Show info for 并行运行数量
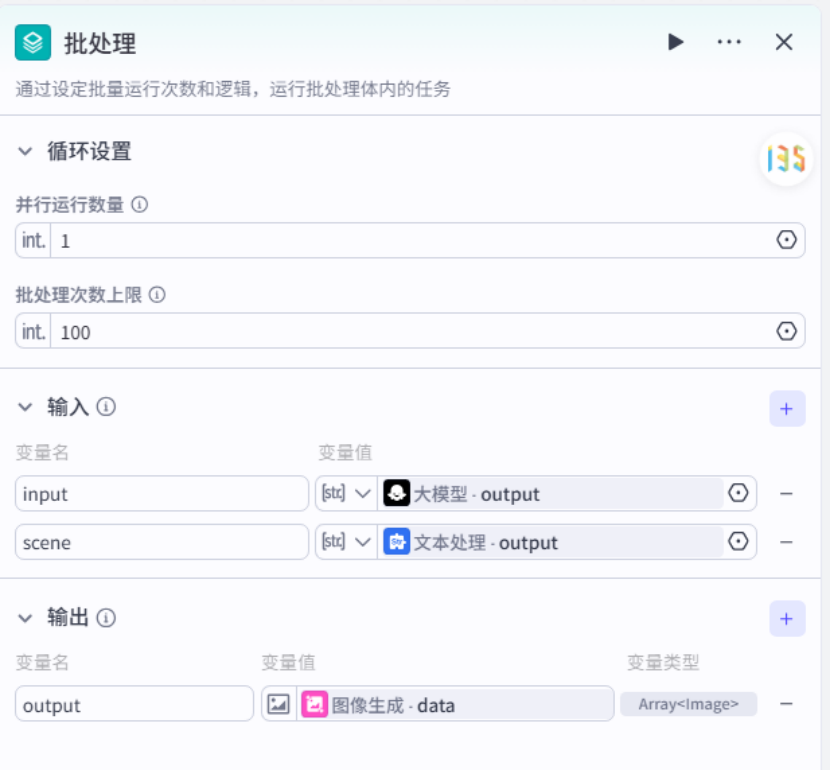The height and width of the screenshot is (770, 831). pyautogui.click(x=139, y=204)
